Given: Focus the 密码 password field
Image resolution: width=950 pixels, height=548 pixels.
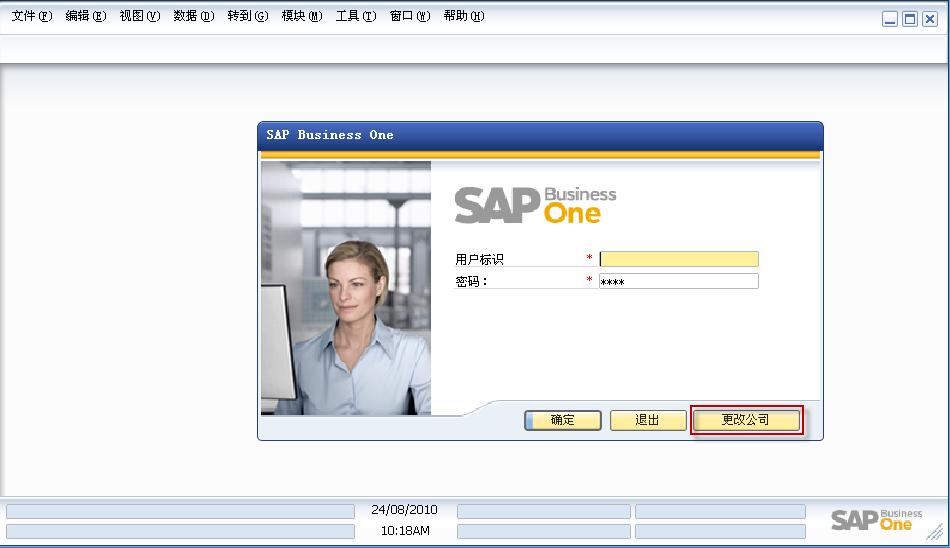Looking at the screenshot, I should tap(679, 281).
